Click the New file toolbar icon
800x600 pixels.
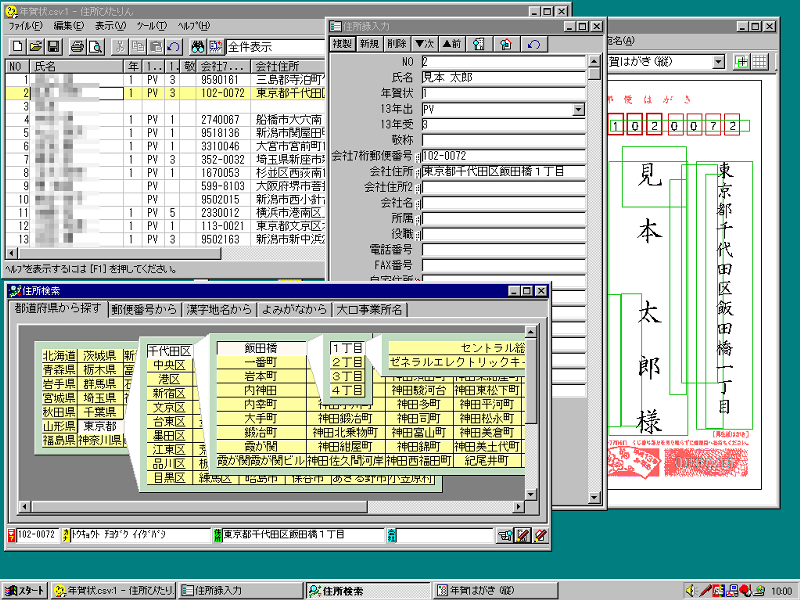click(x=17, y=47)
